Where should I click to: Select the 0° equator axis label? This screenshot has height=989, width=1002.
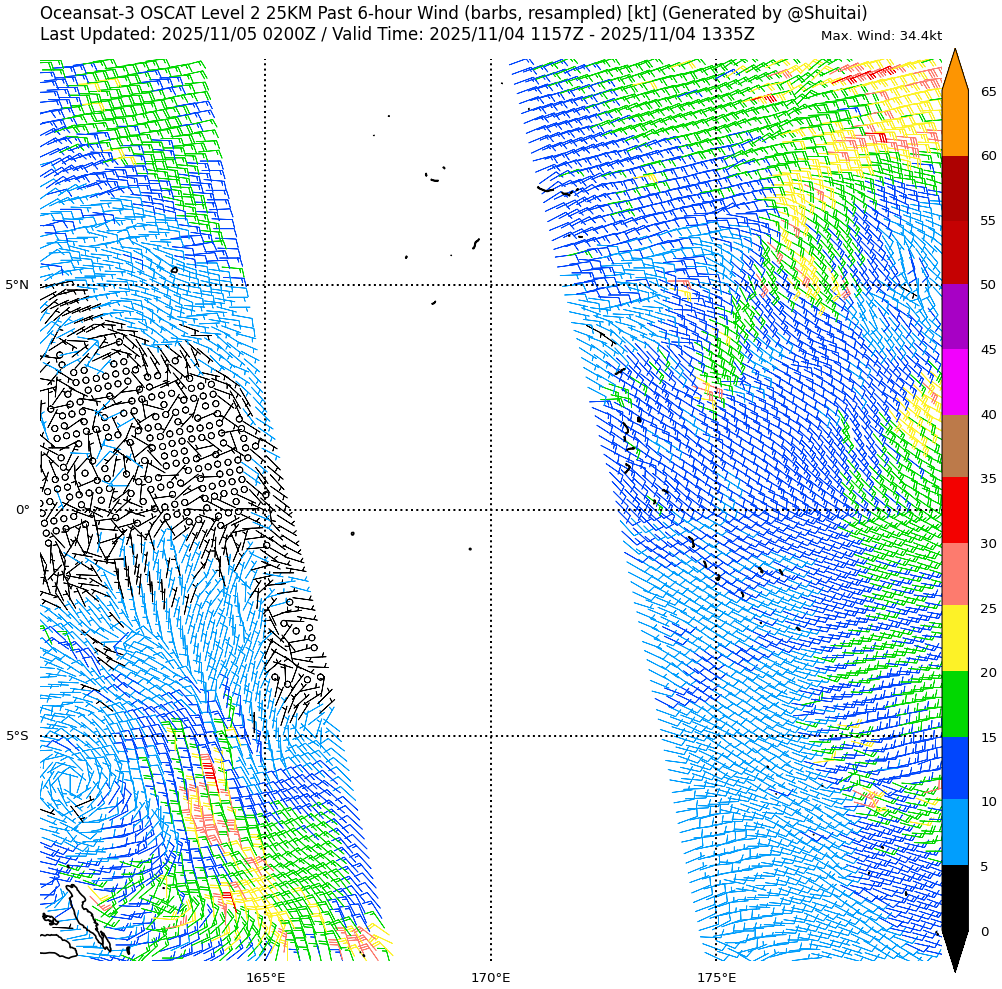click(x=22, y=510)
